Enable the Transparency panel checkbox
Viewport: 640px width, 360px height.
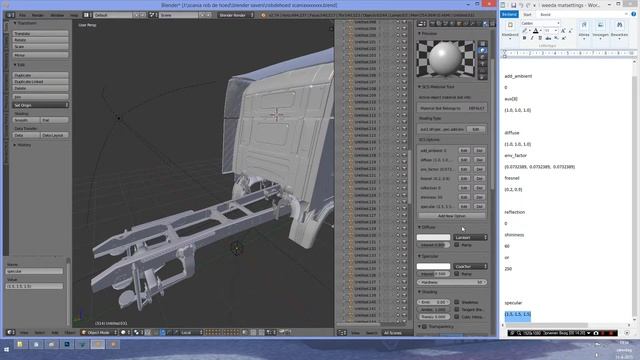424,327
